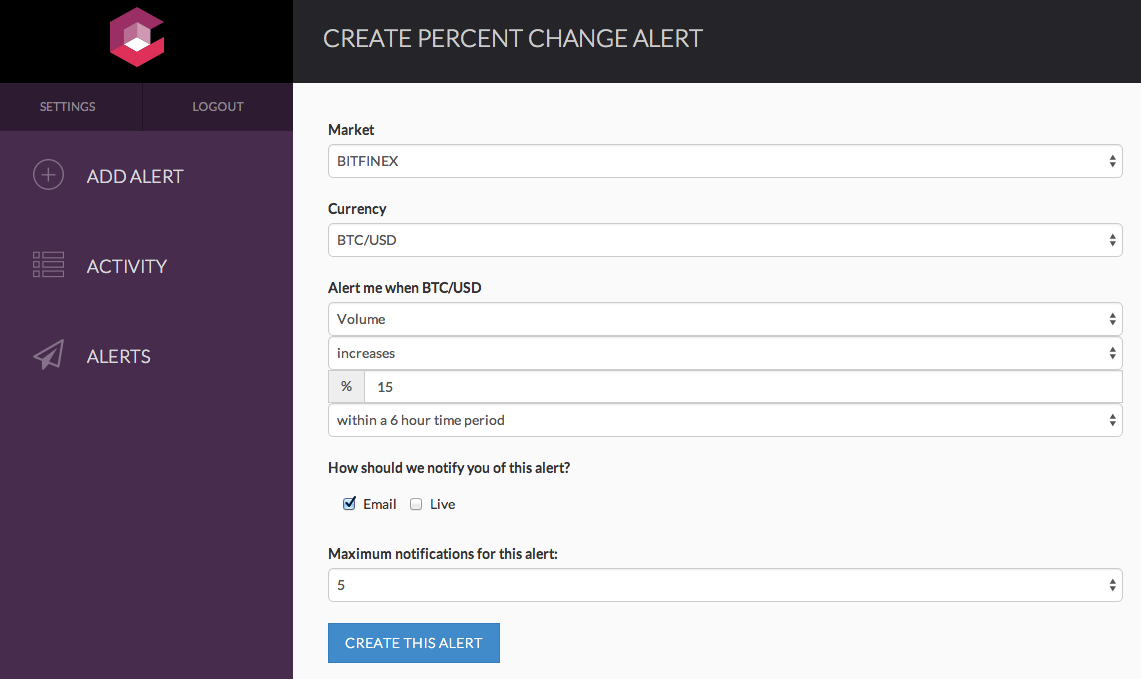Click the Add Alert plus circle icon
The width and height of the screenshot is (1141, 679).
(48, 176)
